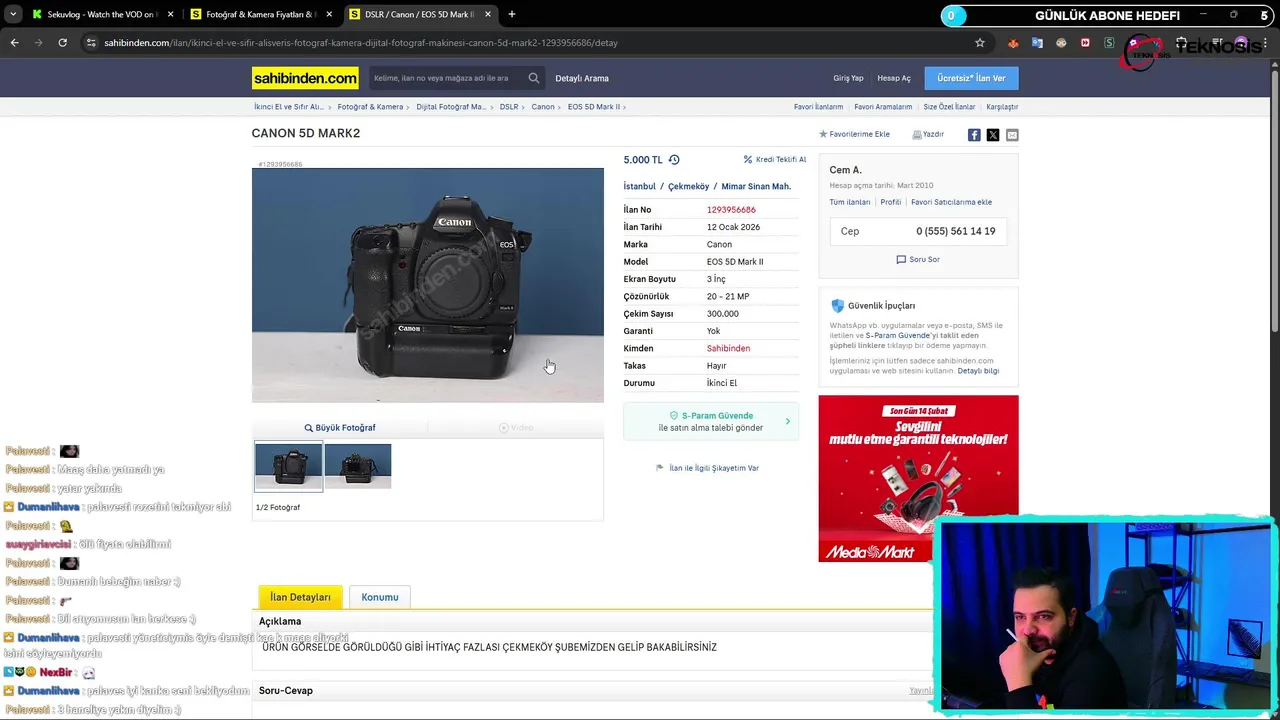Select the İlan Detayları tab
1280x720 pixels.
pyautogui.click(x=300, y=597)
